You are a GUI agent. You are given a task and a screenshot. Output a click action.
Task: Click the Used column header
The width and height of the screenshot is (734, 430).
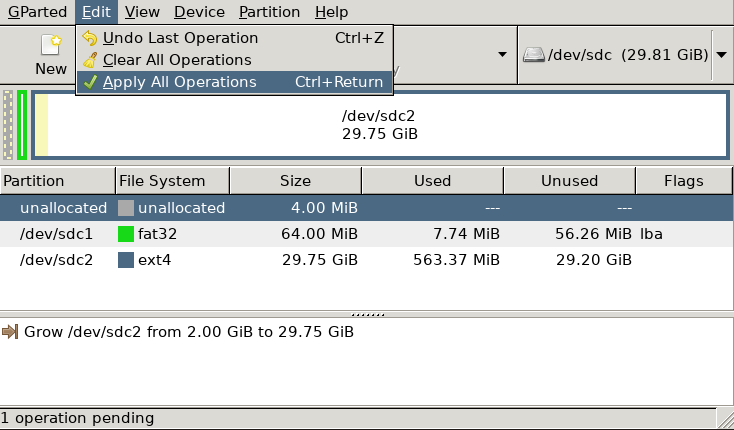[x=433, y=181]
